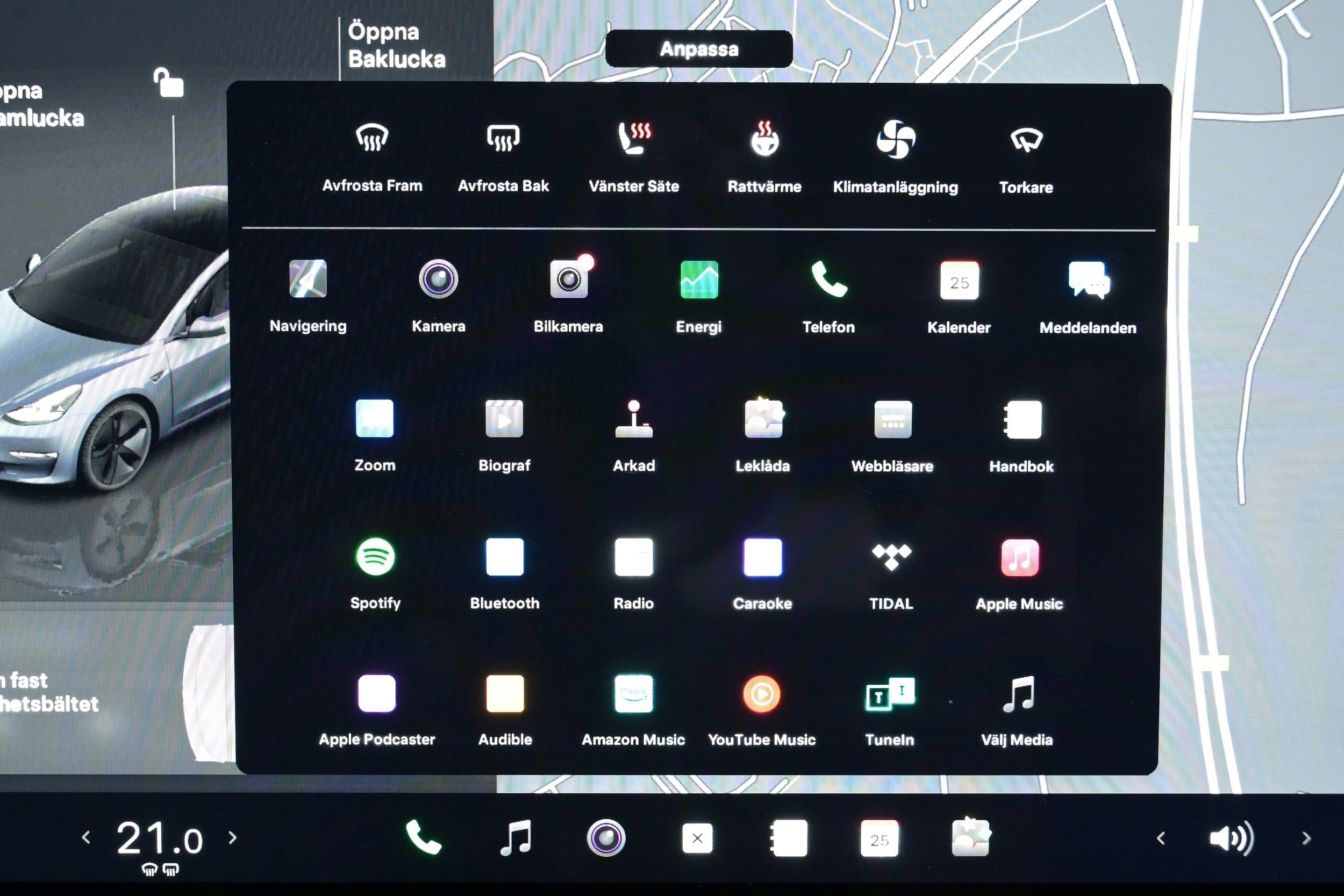
Task: Open Kalender in the app grid
Action: pos(959,297)
